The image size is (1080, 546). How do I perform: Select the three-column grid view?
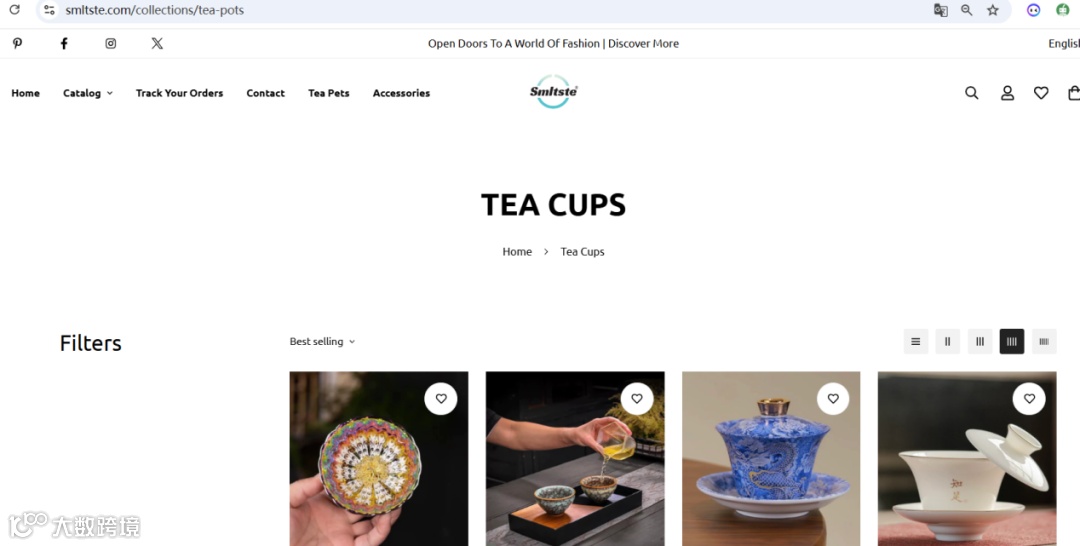pyautogui.click(x=979, y=342)
